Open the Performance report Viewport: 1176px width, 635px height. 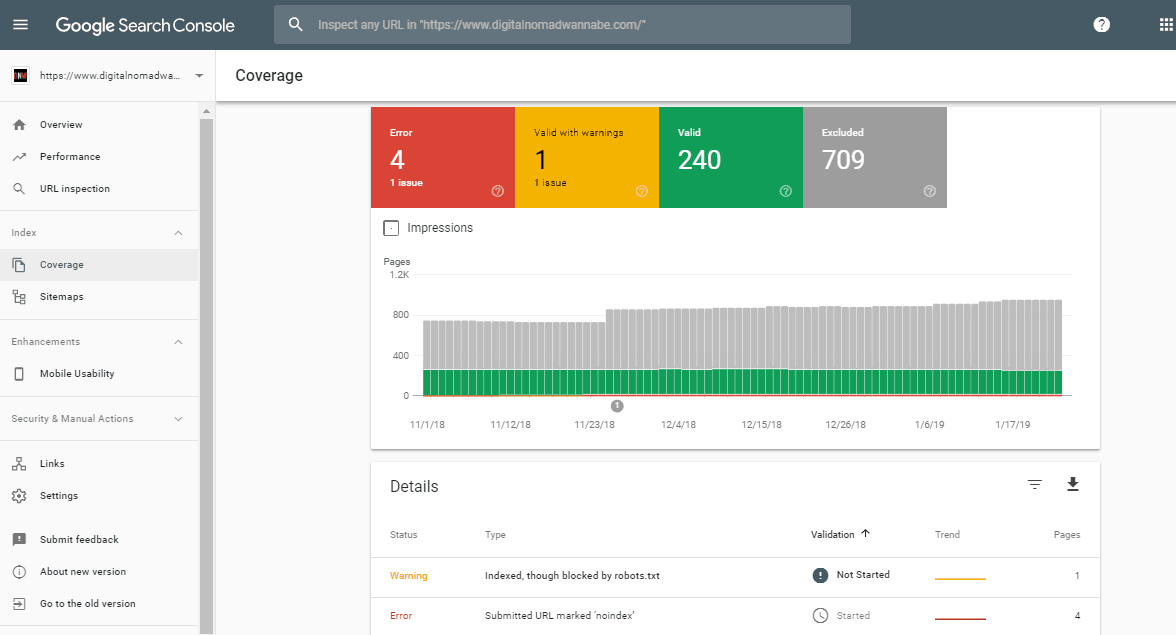click(x=70, y=157)
